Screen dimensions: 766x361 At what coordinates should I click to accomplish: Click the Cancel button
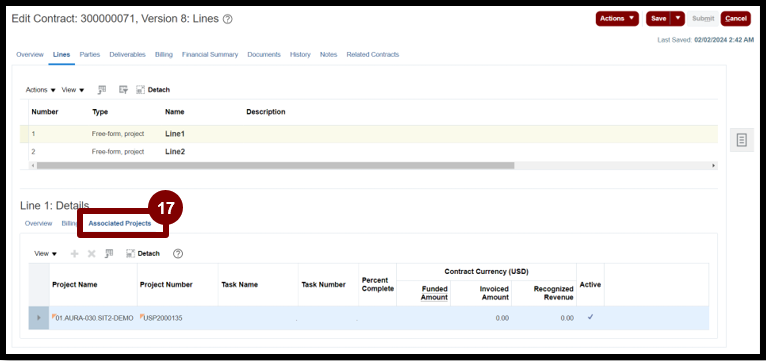[736, 19]
